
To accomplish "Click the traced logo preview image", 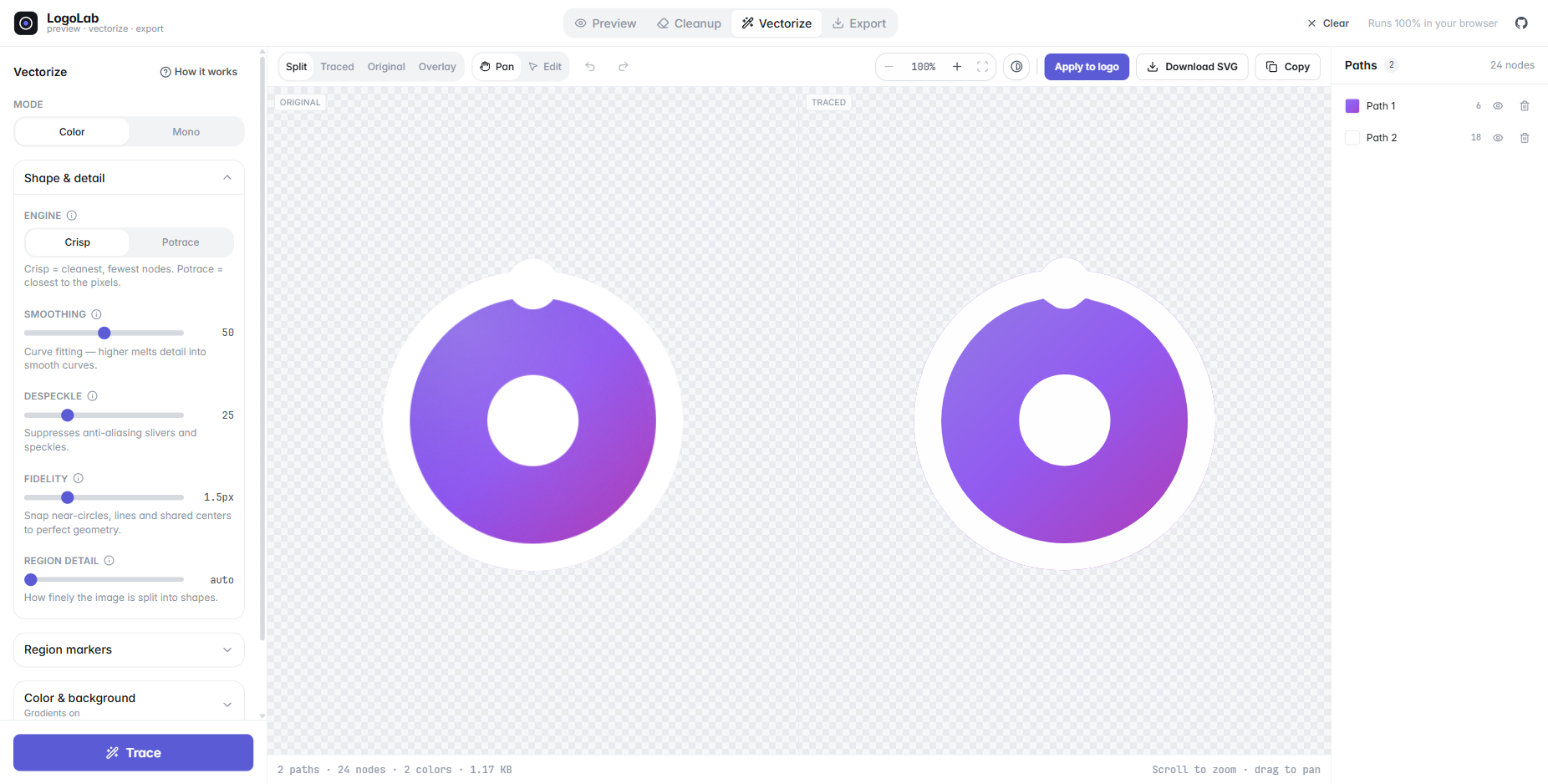I will coord(1065,415).
